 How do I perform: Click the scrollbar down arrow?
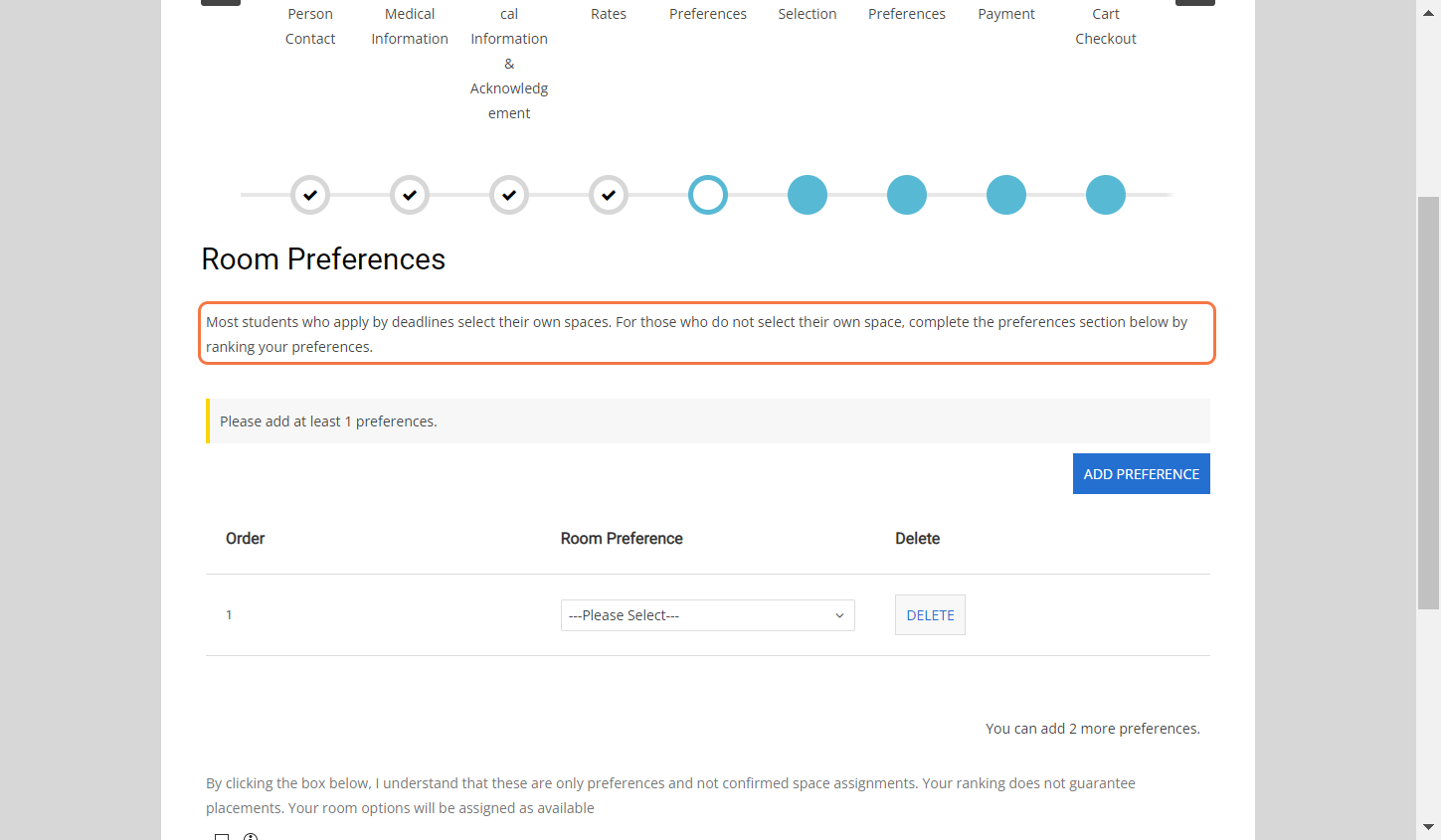(1428, 827)
